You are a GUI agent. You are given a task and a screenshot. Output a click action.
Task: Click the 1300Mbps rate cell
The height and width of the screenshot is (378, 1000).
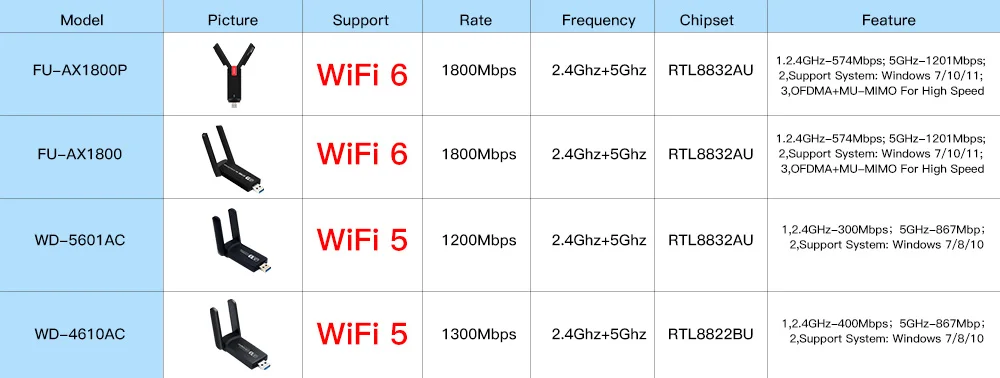[479, 334]
